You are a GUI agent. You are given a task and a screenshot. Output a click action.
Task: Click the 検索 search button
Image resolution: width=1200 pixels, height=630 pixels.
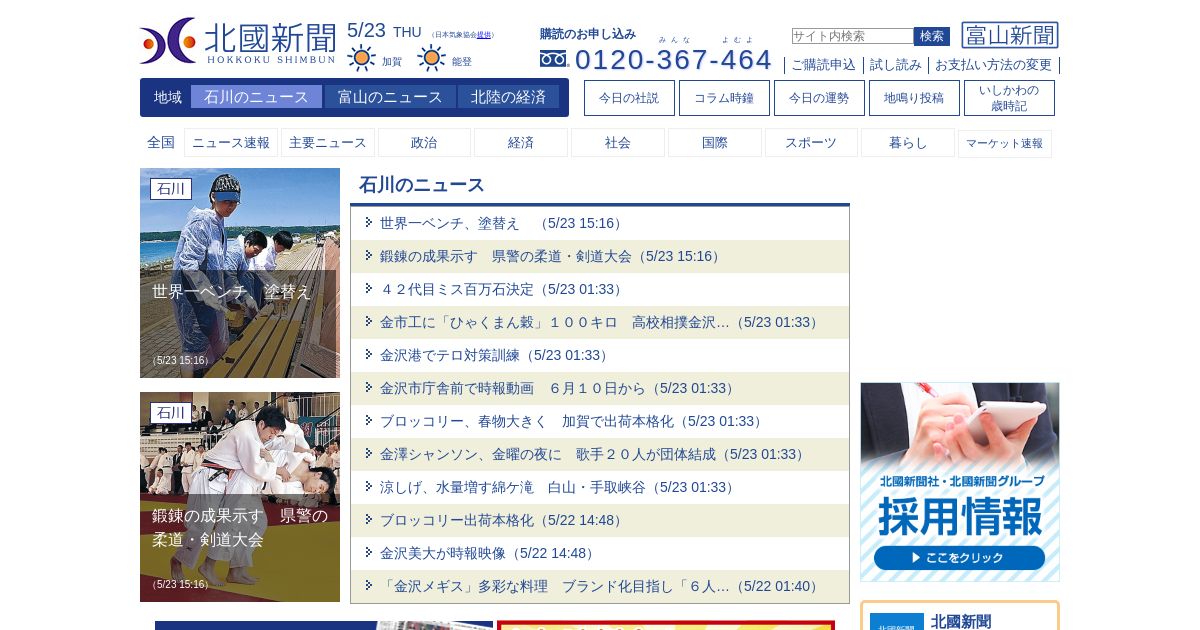click(x=932, y=36)
